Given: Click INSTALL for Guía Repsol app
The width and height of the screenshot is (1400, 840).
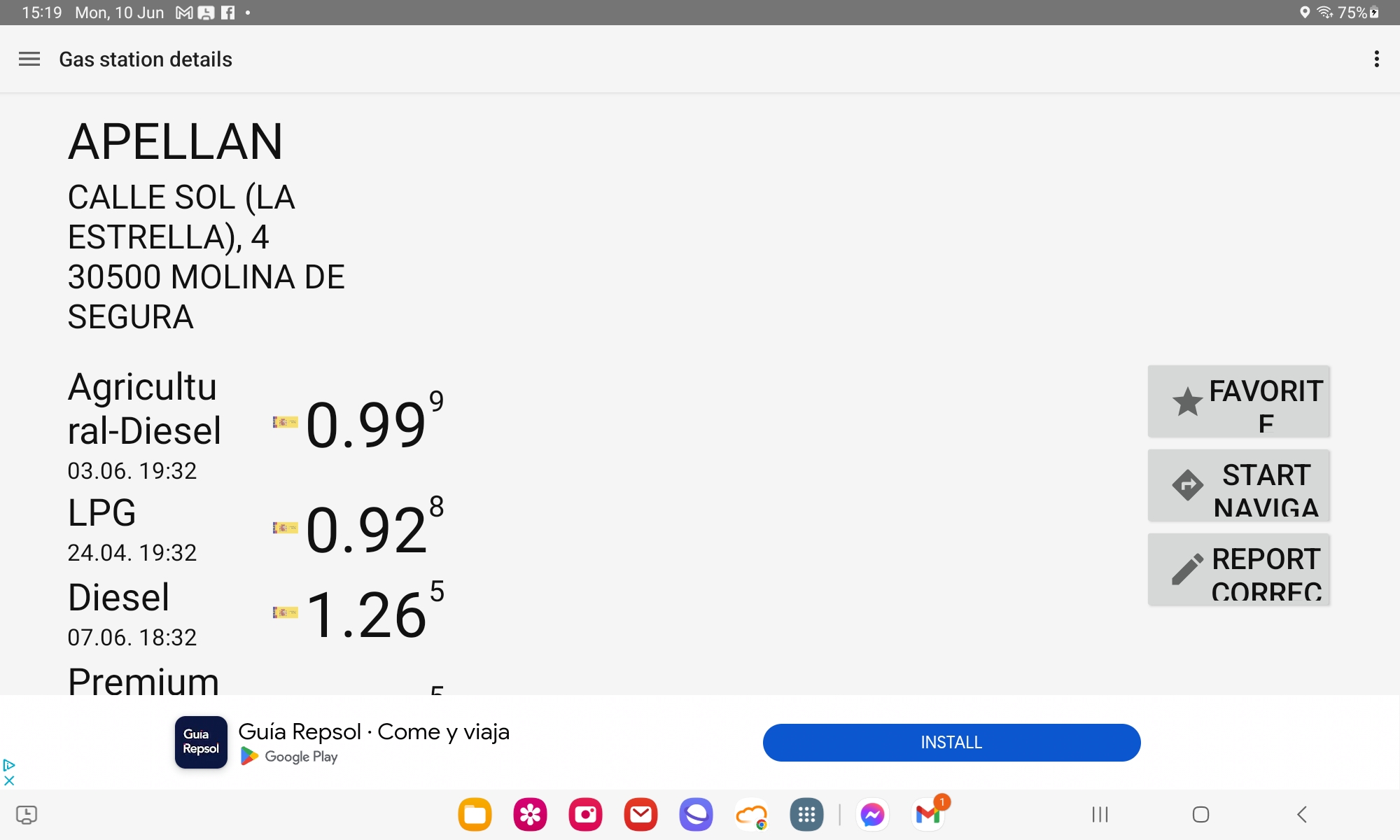Looking at the screenshot, I should click(x=951, y=742).
